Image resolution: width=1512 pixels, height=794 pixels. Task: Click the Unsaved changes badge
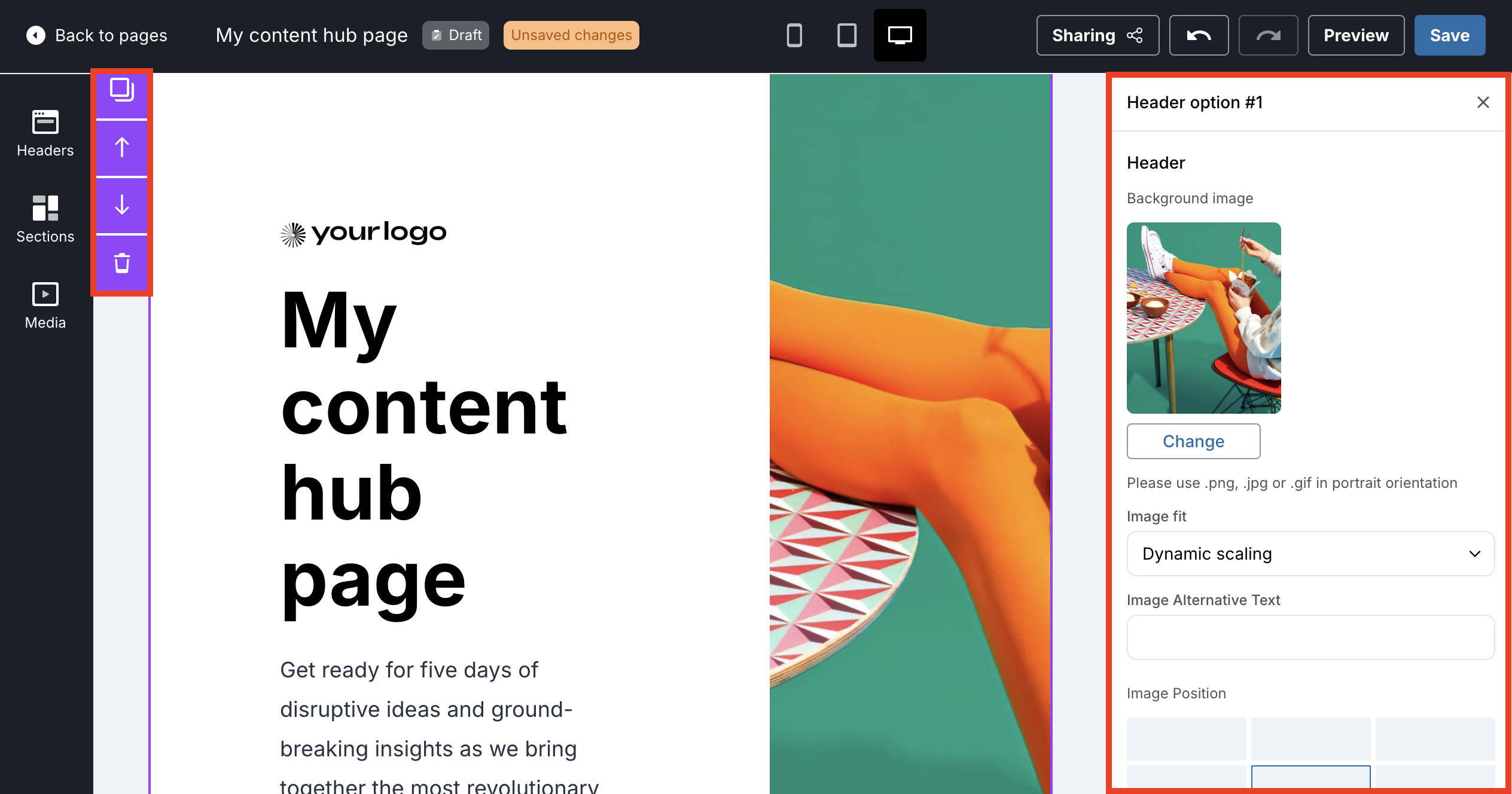point(571,35)
